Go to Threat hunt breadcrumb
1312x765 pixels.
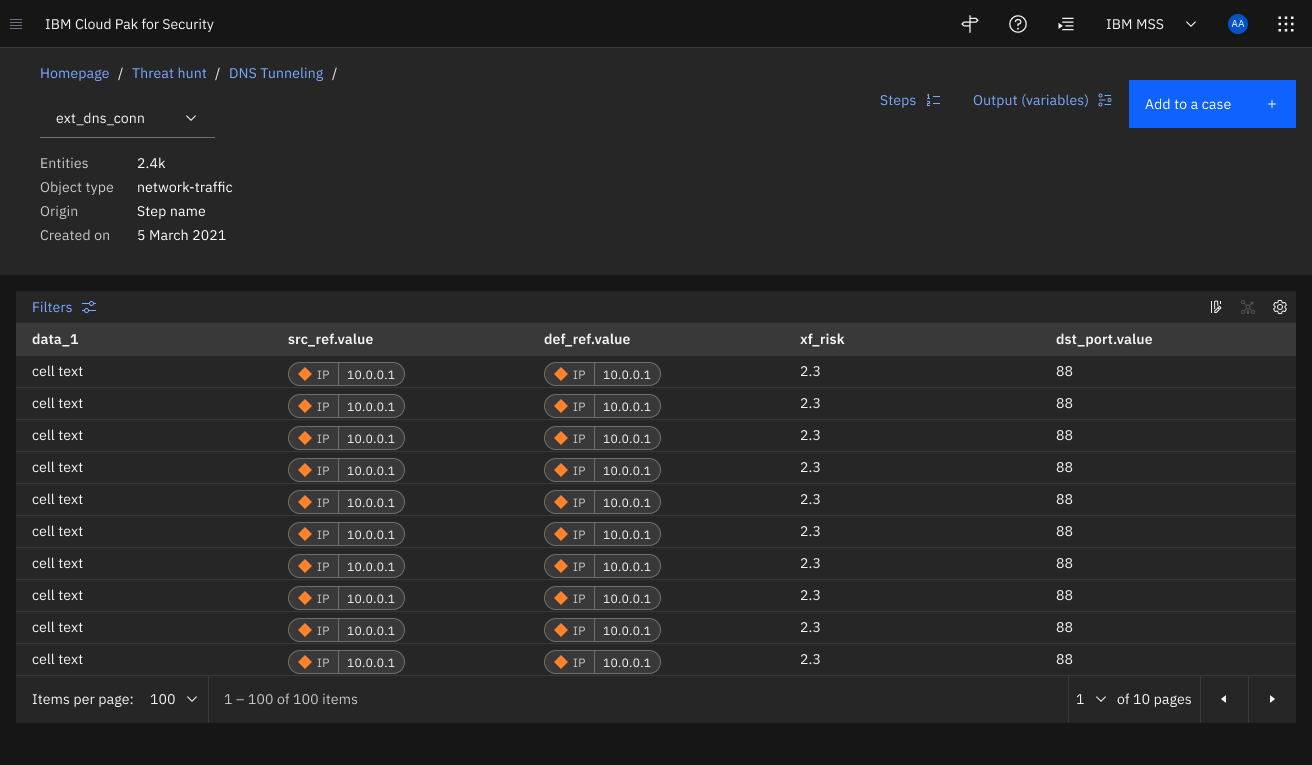pos(169,73)
